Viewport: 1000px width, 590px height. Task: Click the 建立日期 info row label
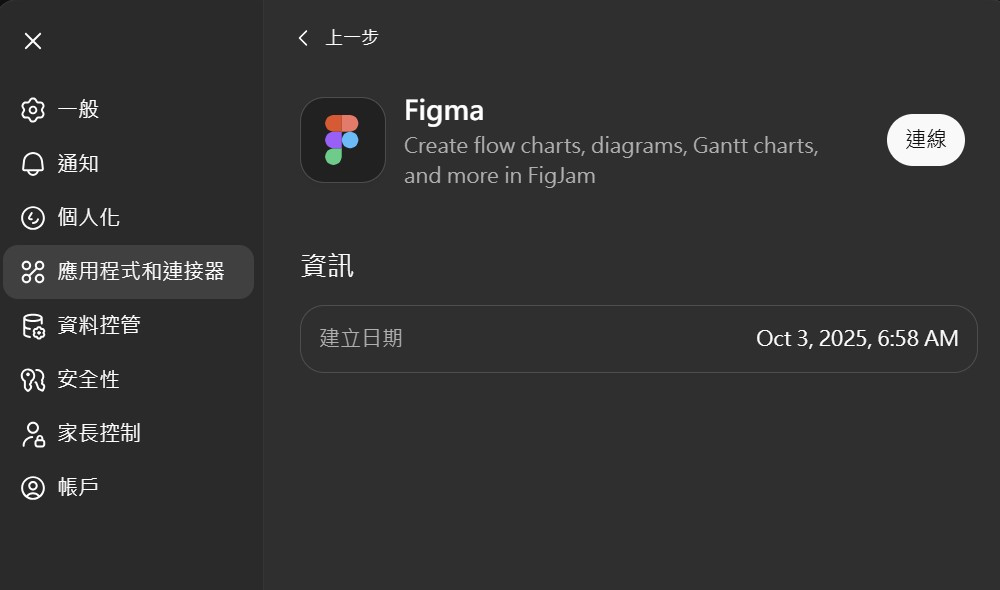361,338
